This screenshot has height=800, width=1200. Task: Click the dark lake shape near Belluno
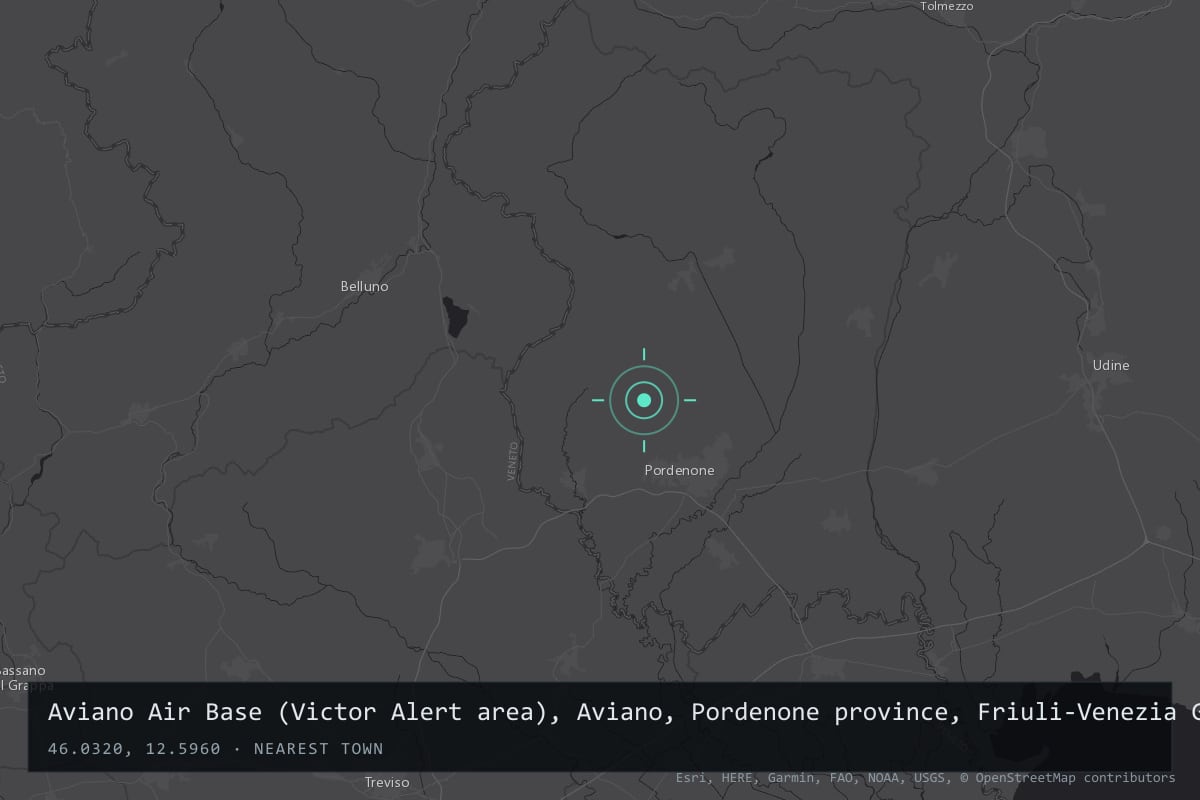(458, 317)
